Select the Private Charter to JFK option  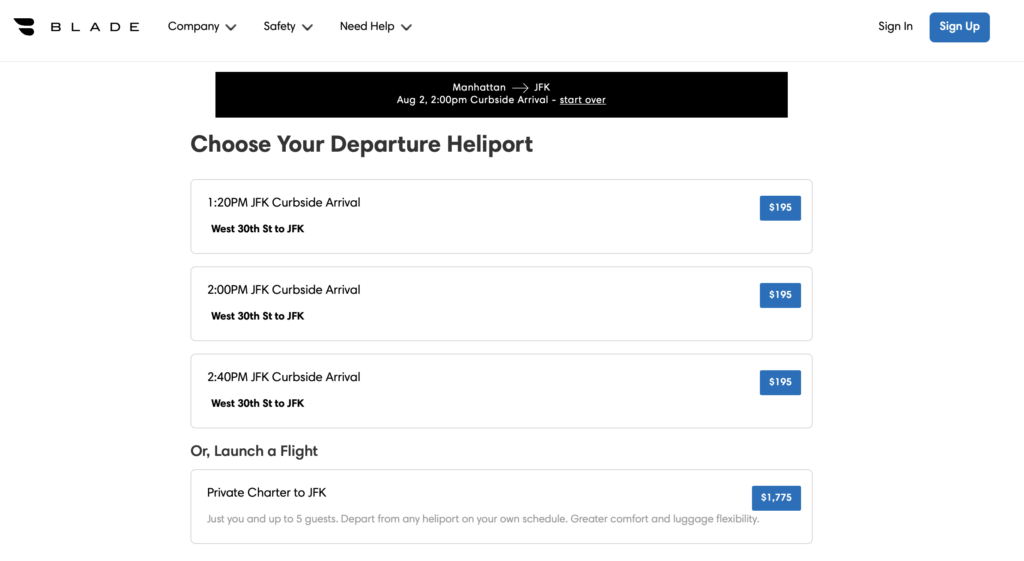tap(267, 493)
